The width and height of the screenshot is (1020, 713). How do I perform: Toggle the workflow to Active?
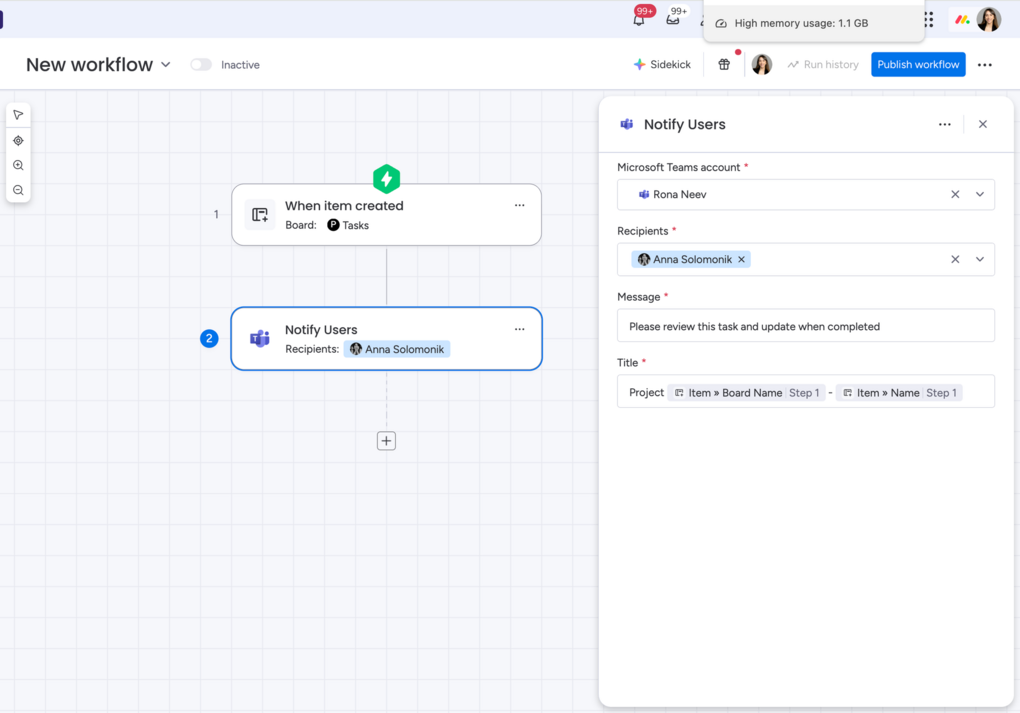[200, 63]
